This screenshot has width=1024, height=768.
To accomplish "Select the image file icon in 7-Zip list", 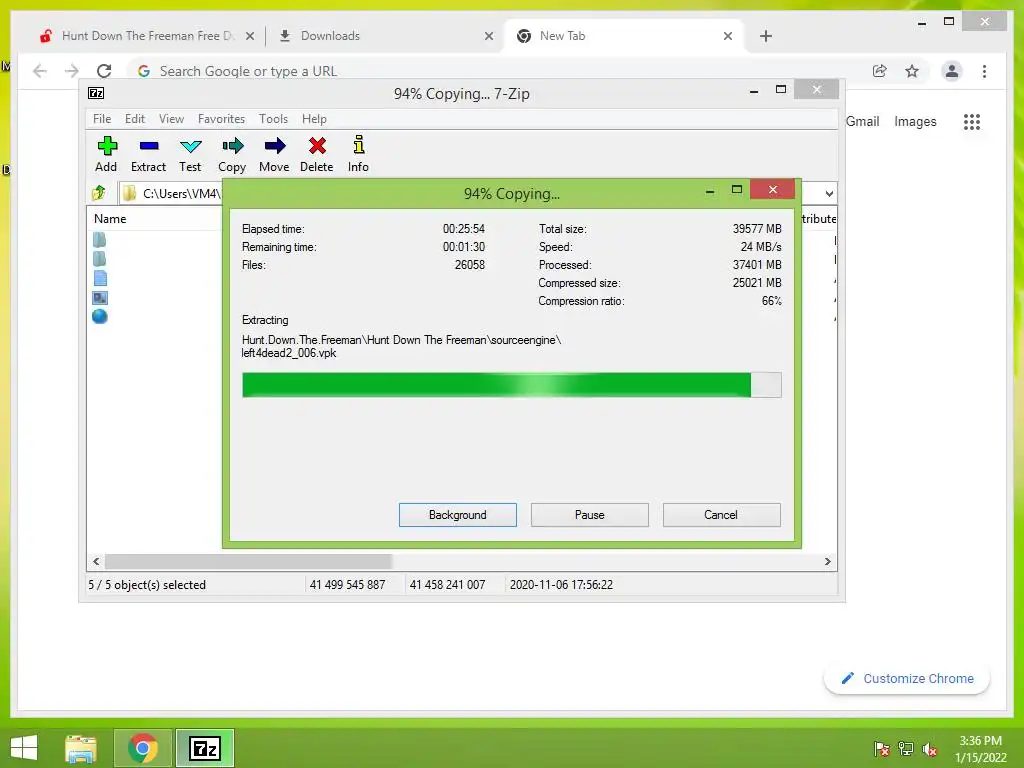I will coord(100,298).
